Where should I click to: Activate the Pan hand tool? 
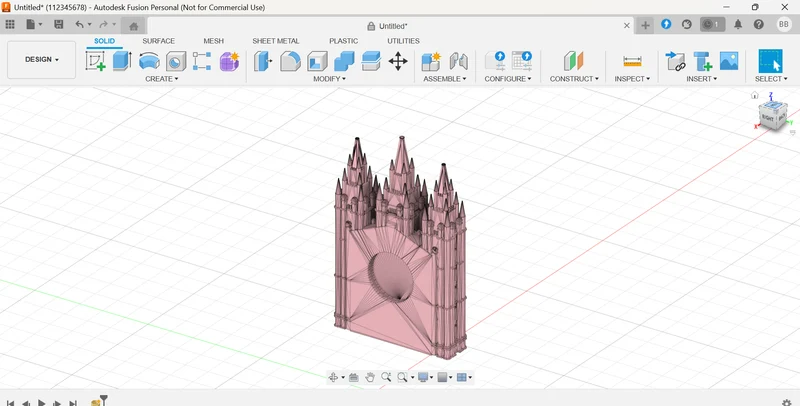point(370,377)
